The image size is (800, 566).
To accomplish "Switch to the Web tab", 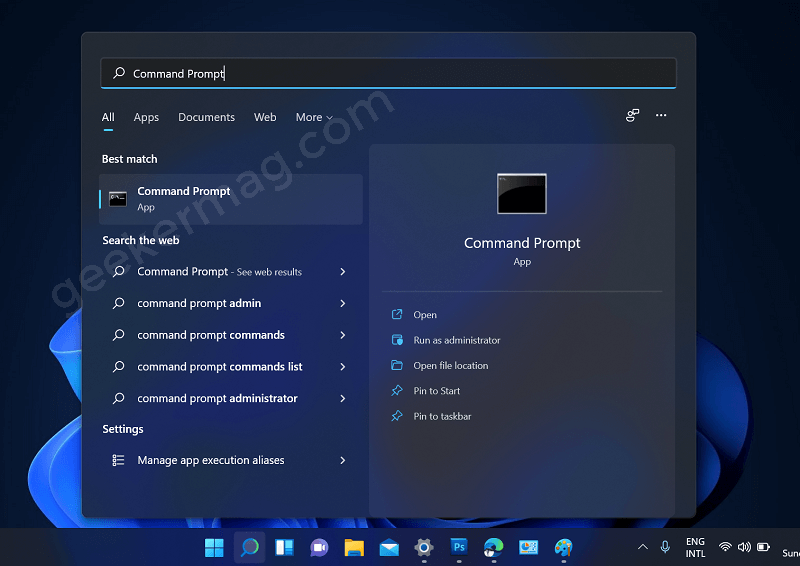I will (x=265, y=117).
